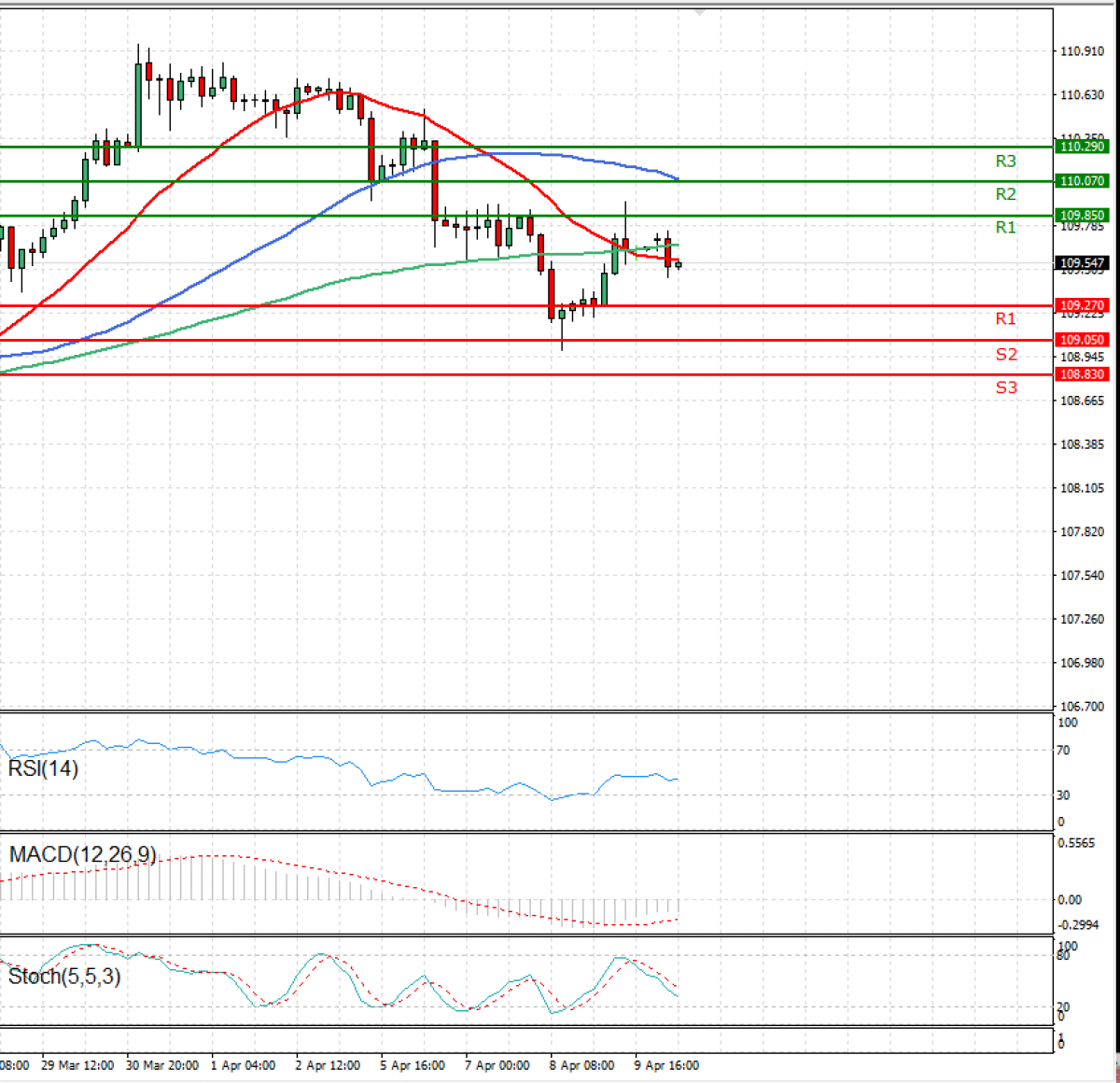Screen dimensions: 1120x1083
Task: Click the green 110.290 price tag
Action: coord(1081,147)
